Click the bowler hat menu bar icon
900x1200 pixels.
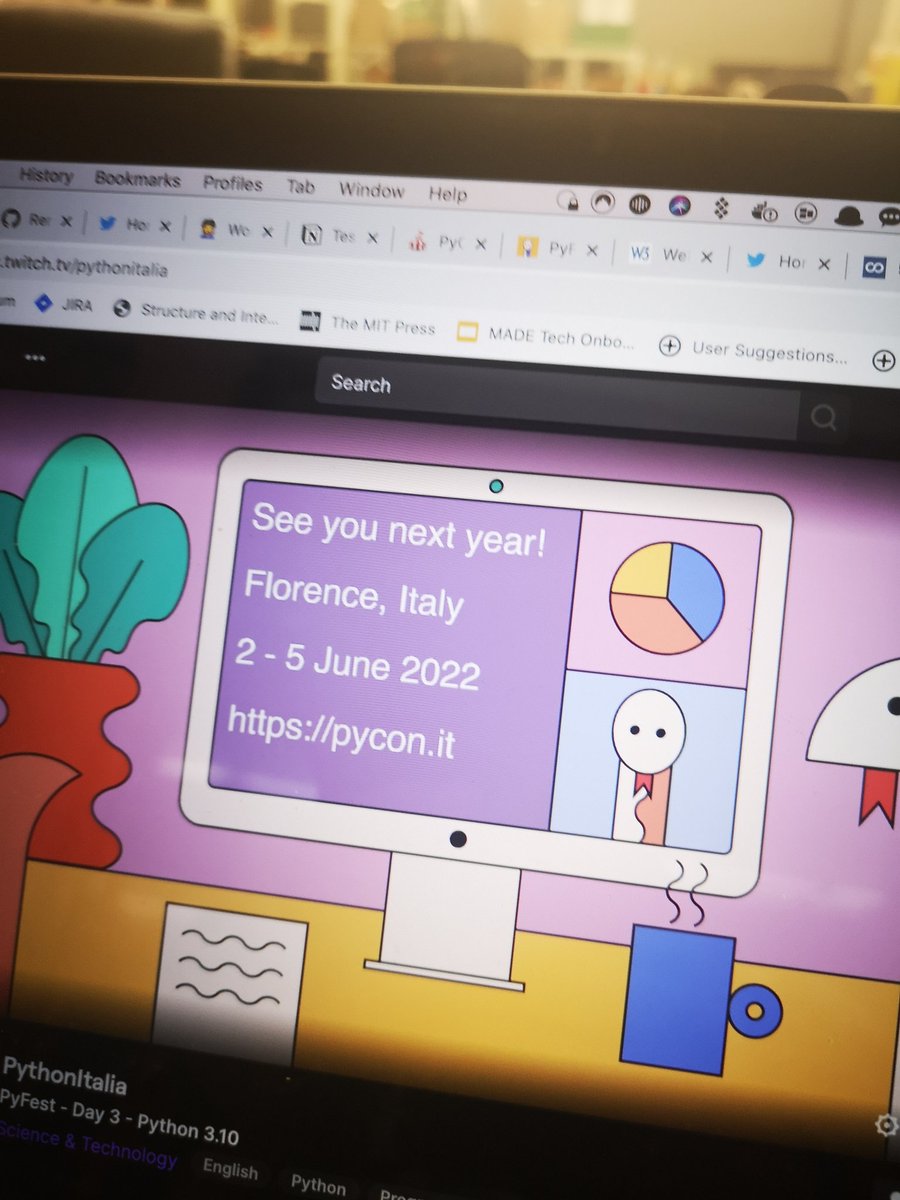click(x=848, y=215)
